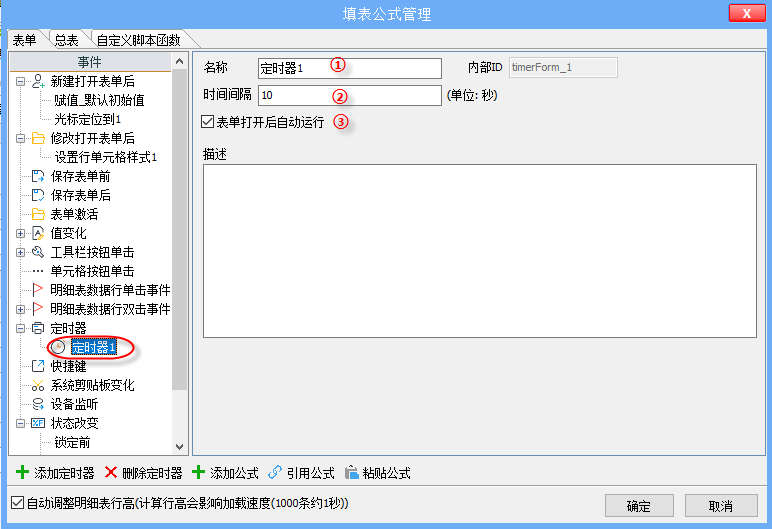Click the 单元格按钮单击 dots icon
772x529 pixels.
point(38,271)
